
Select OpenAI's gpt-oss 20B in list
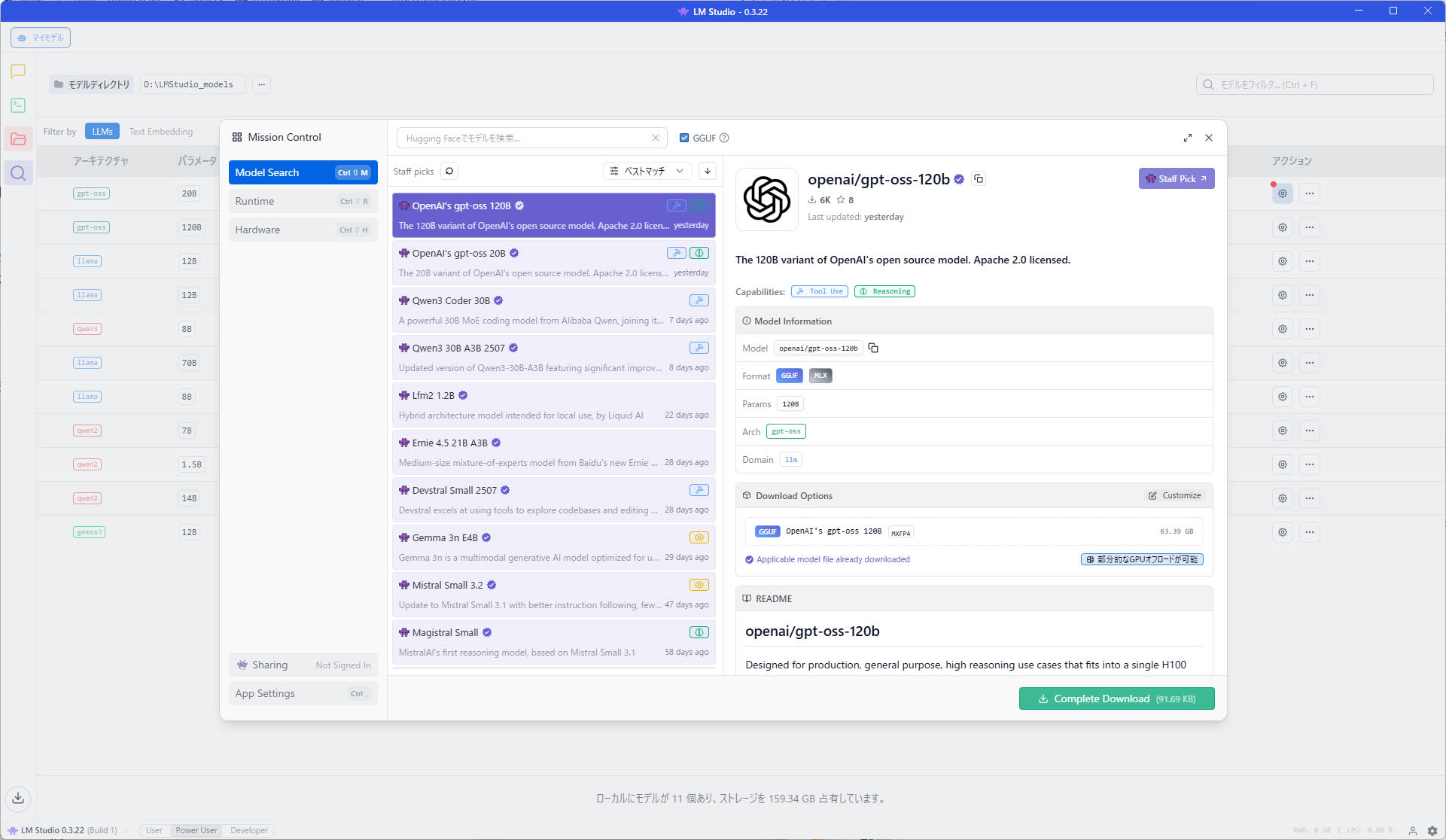(x=553, y=263)
